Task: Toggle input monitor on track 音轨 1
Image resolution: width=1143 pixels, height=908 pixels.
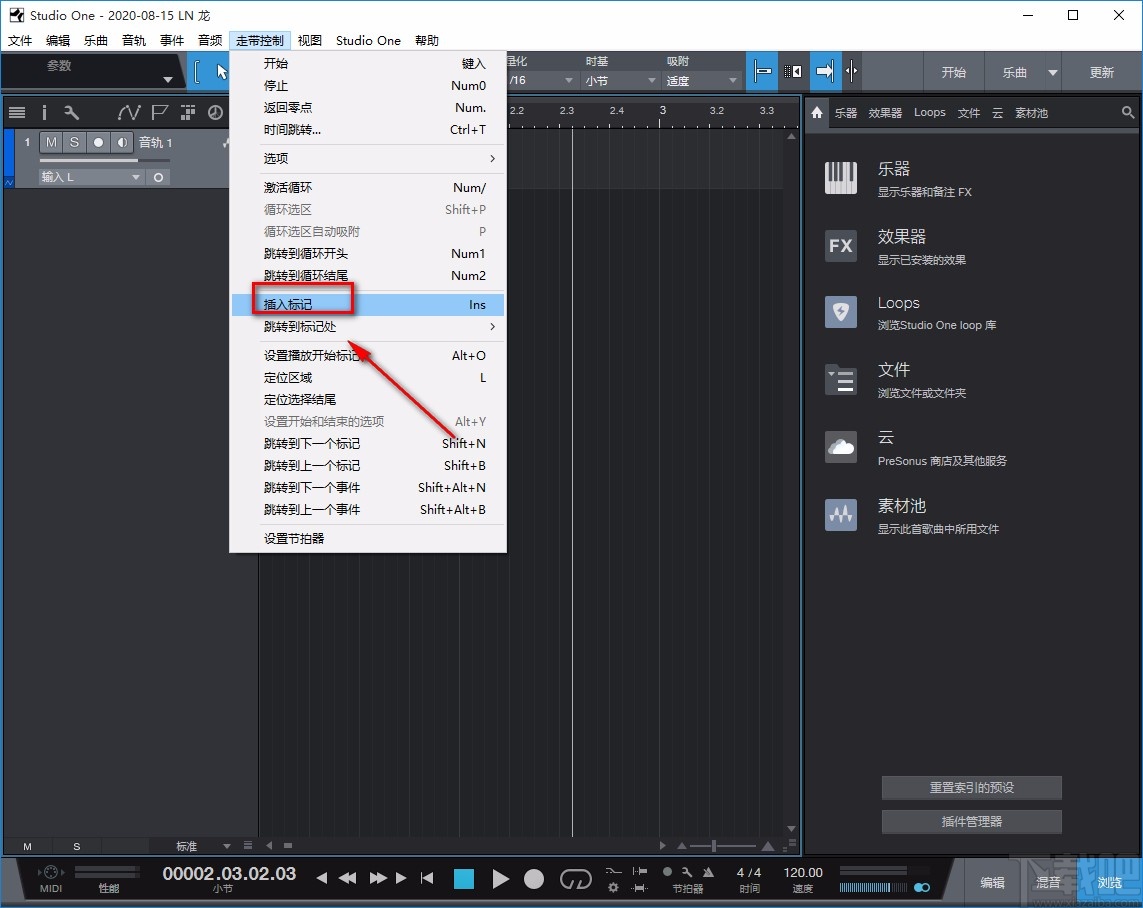Action: coord(122,142)
